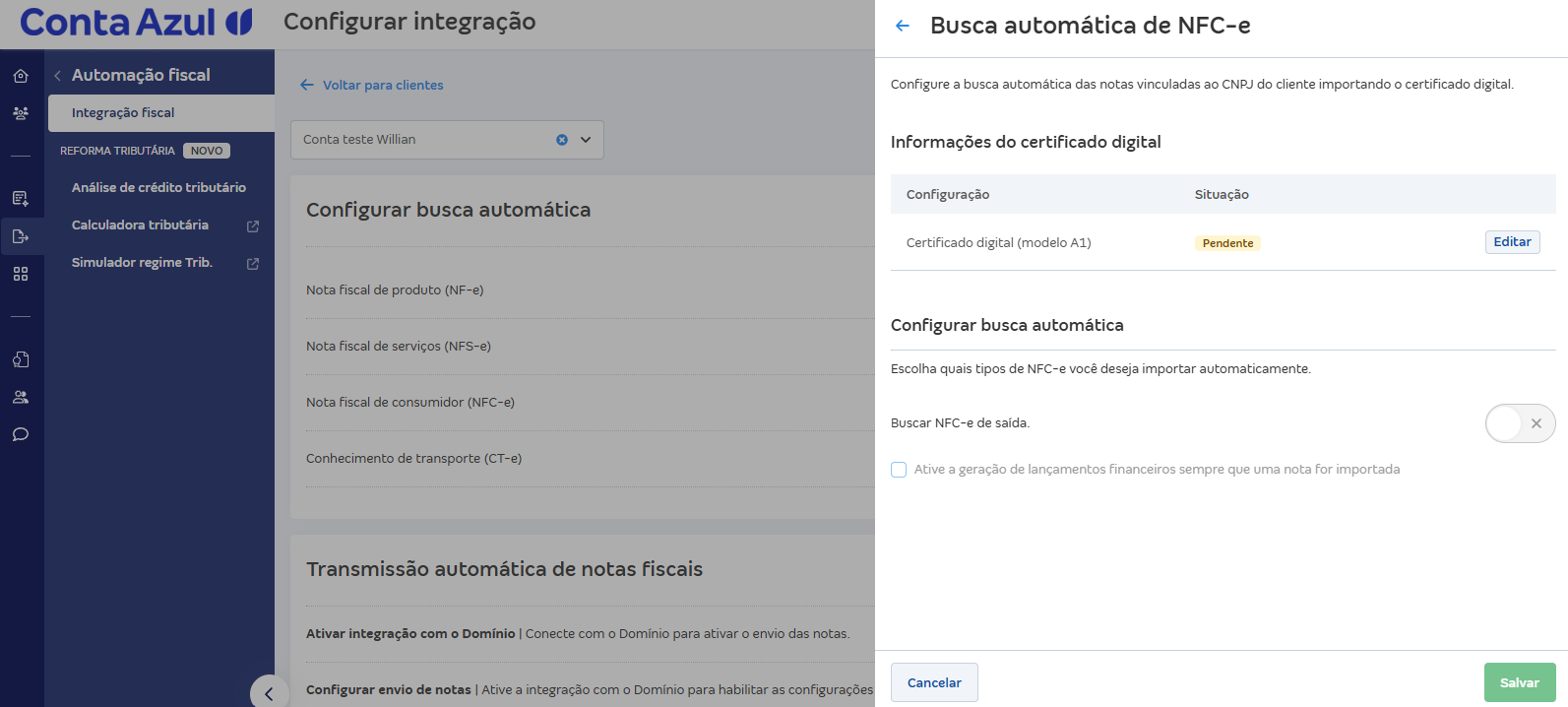
Task: Click the NOVO badge
Action: (207, 151)
